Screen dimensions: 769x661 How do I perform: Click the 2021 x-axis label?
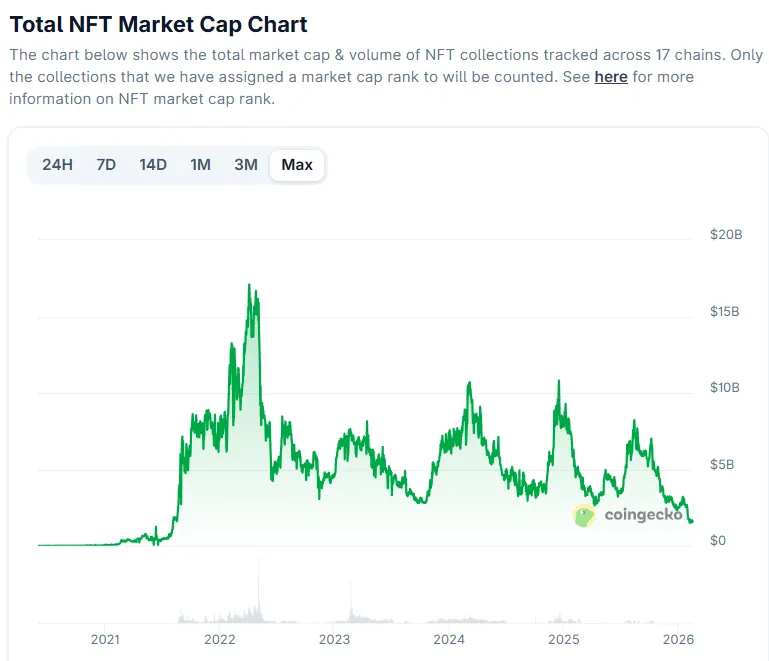pyautogui.click(x=105, y=640)
